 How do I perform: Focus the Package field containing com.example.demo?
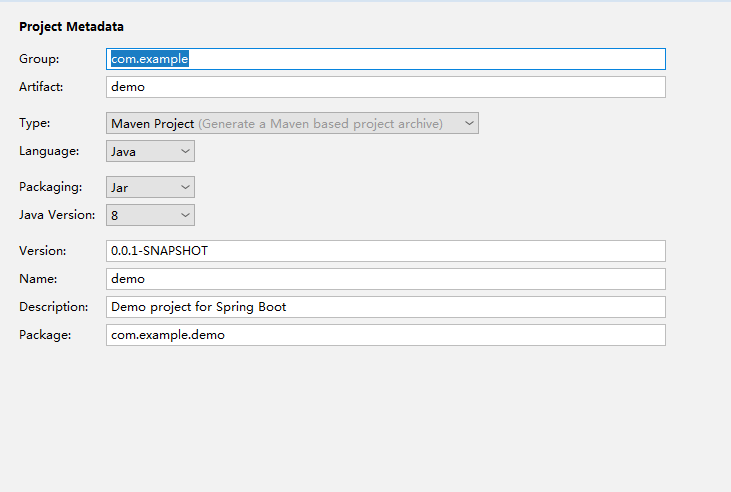[386, 335]
